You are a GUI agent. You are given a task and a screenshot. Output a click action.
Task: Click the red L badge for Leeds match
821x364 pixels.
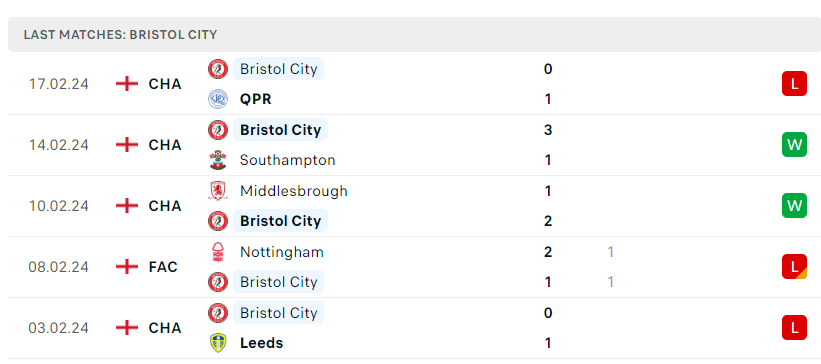tap(794, 328)
